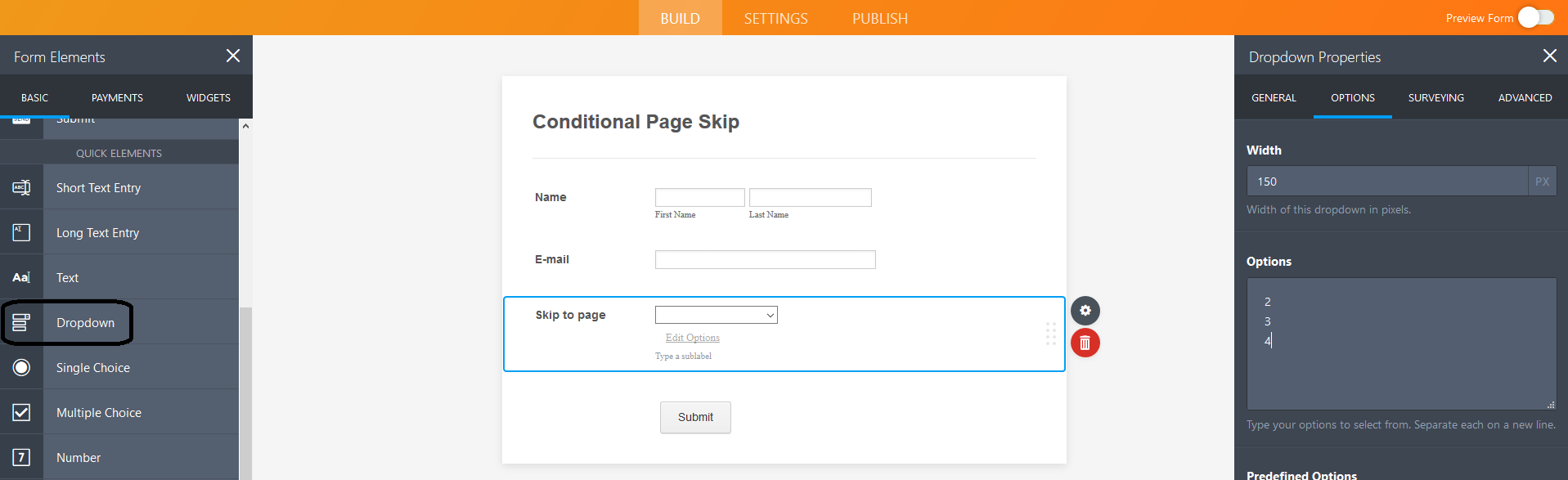
Task: Click the gear properties icon beside dropdown field
Action: (x=1085, y=311)
